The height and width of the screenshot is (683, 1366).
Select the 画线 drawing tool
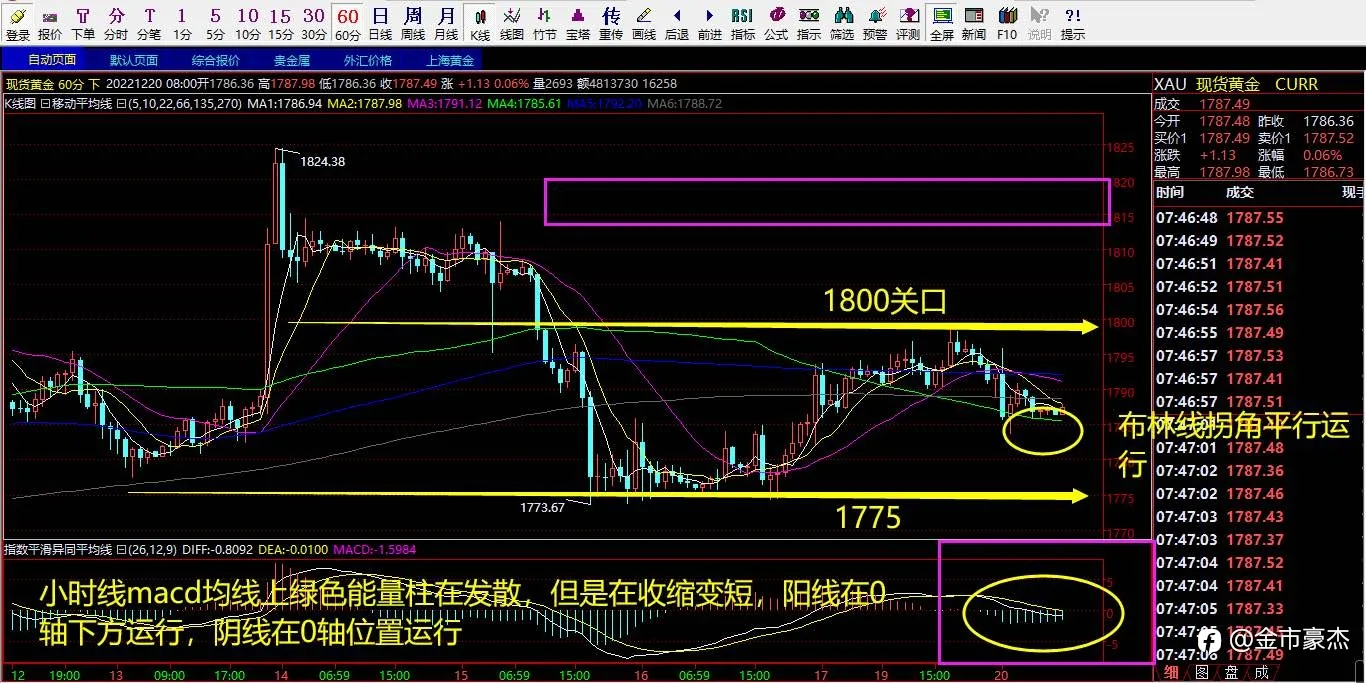644,23
